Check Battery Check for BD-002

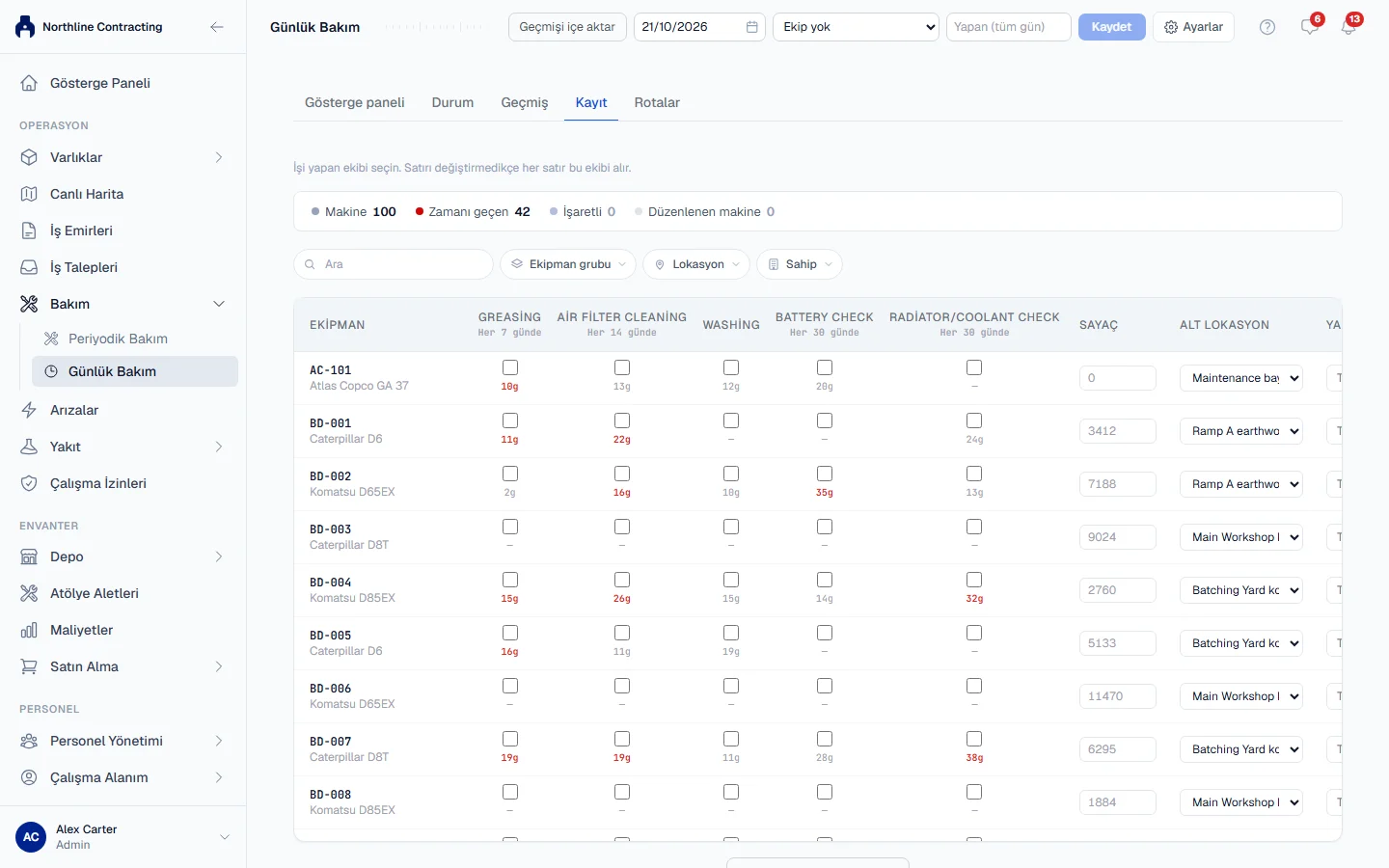pos(825,474)
